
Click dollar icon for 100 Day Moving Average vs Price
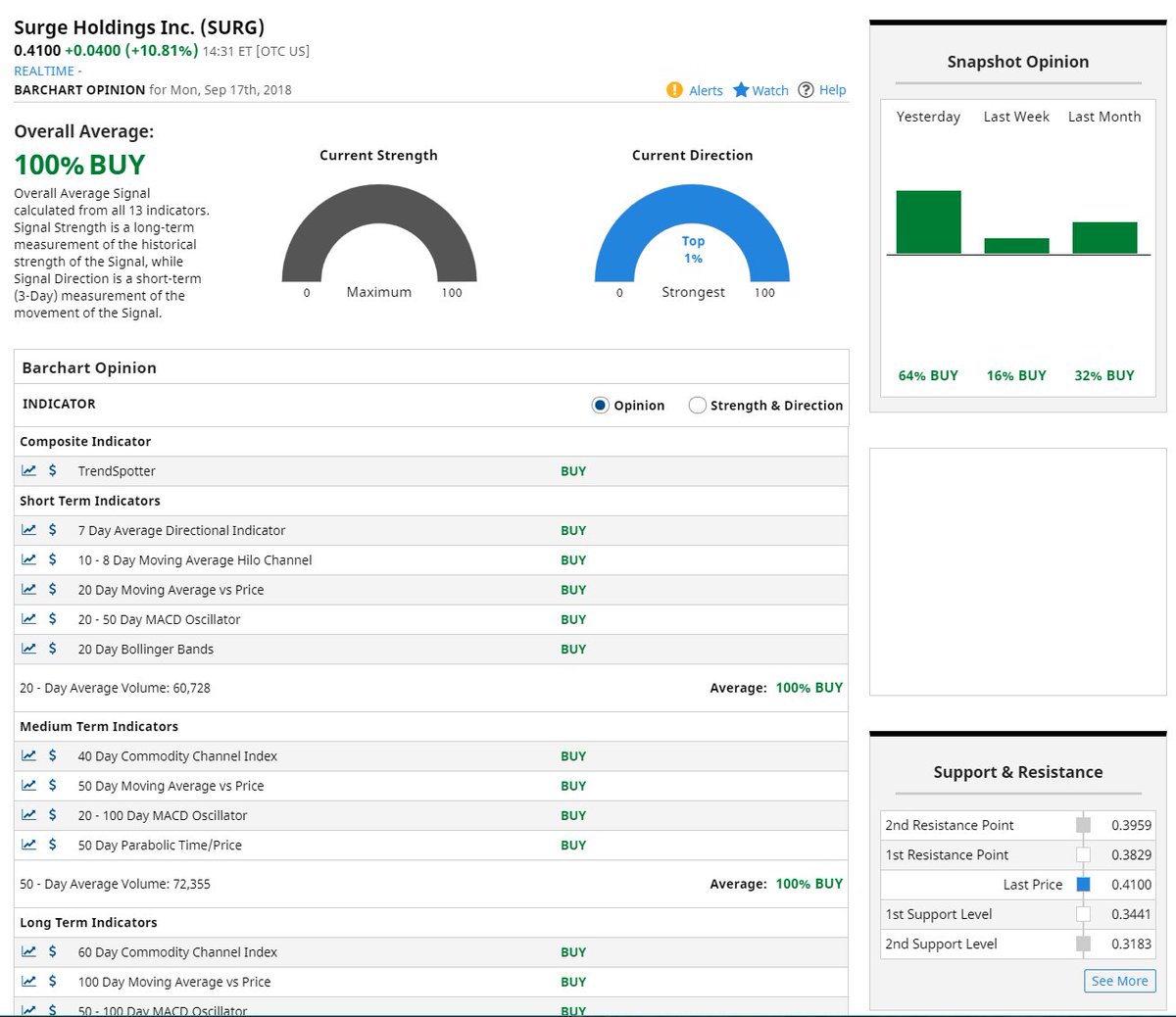pos(53,981)
